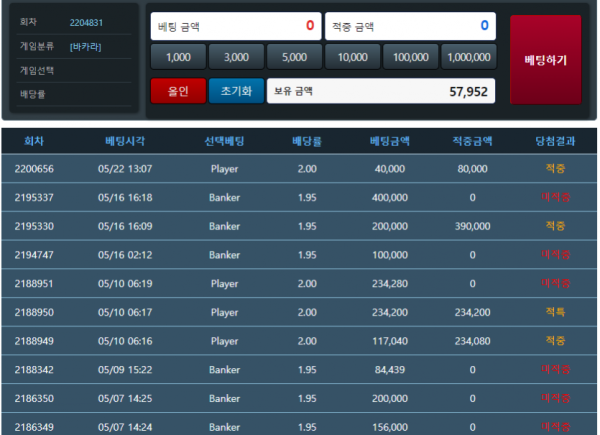600x435 pixels.
Task: Click the red 올인 all-in button
Action: [177, 91]
